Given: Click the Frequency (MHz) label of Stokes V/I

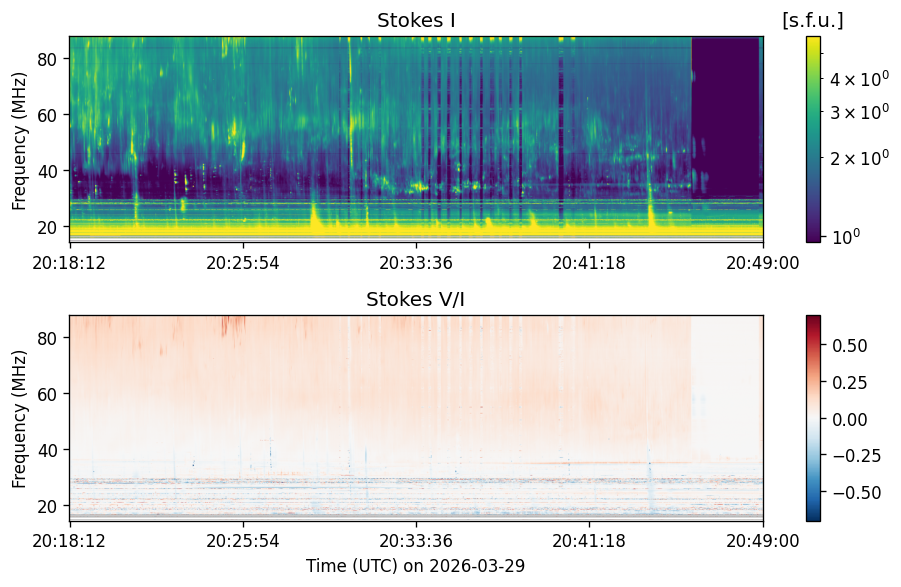Looking at the screenshot, I should [20, 419].
